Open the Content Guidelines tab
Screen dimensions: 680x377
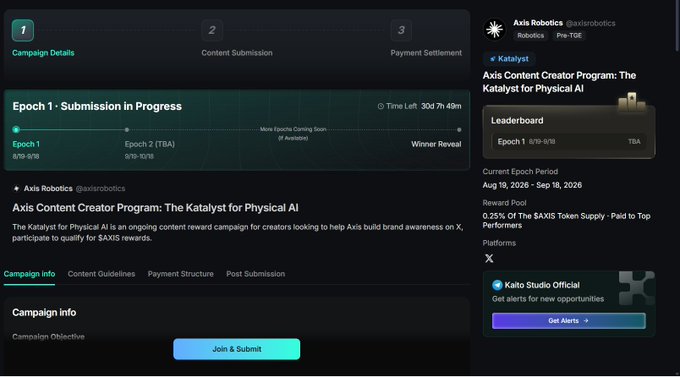pyautogui.click(x=101, y=274)
